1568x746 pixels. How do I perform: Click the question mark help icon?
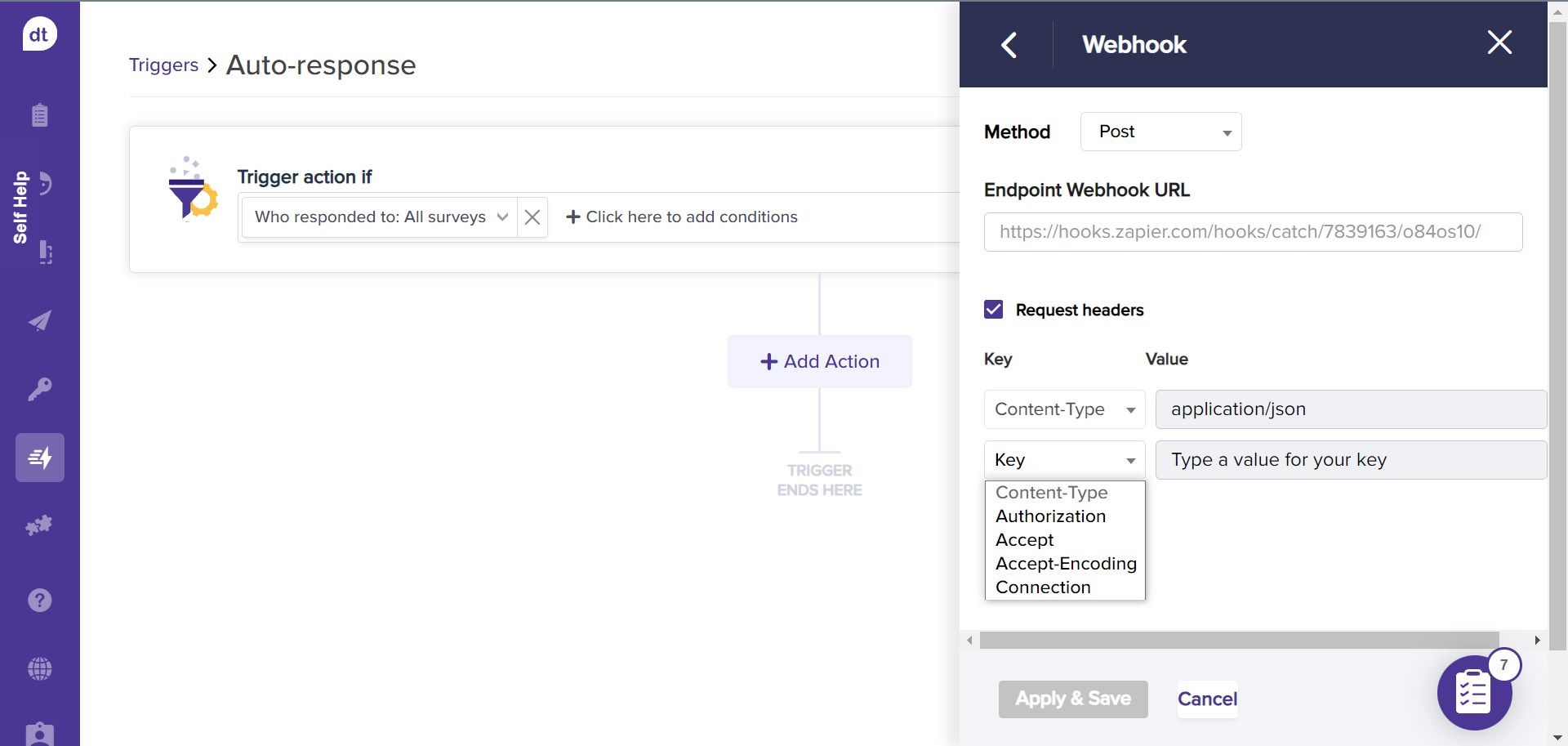(x=39, y=601)
